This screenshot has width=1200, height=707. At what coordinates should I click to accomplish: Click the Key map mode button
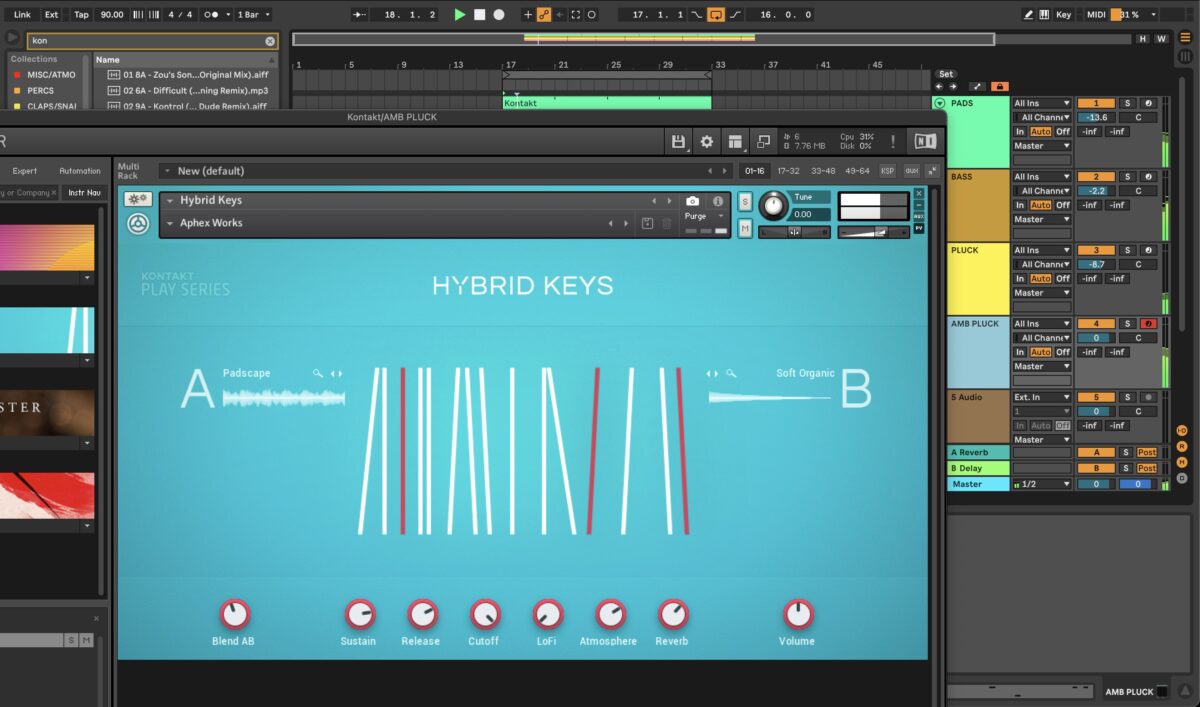click(x=1064, y=14)
